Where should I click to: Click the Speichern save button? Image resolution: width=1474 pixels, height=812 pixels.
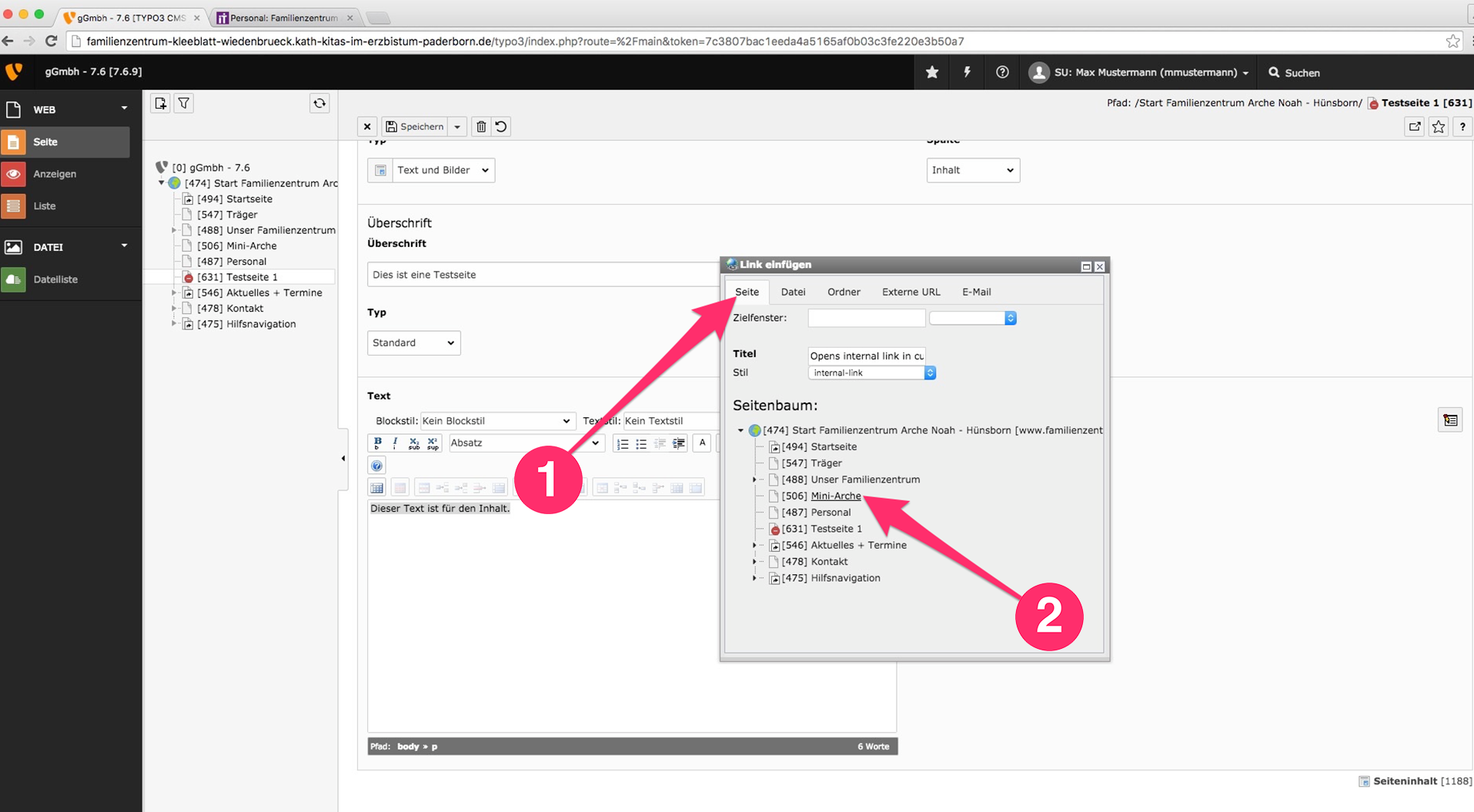(x=415, y=126)
